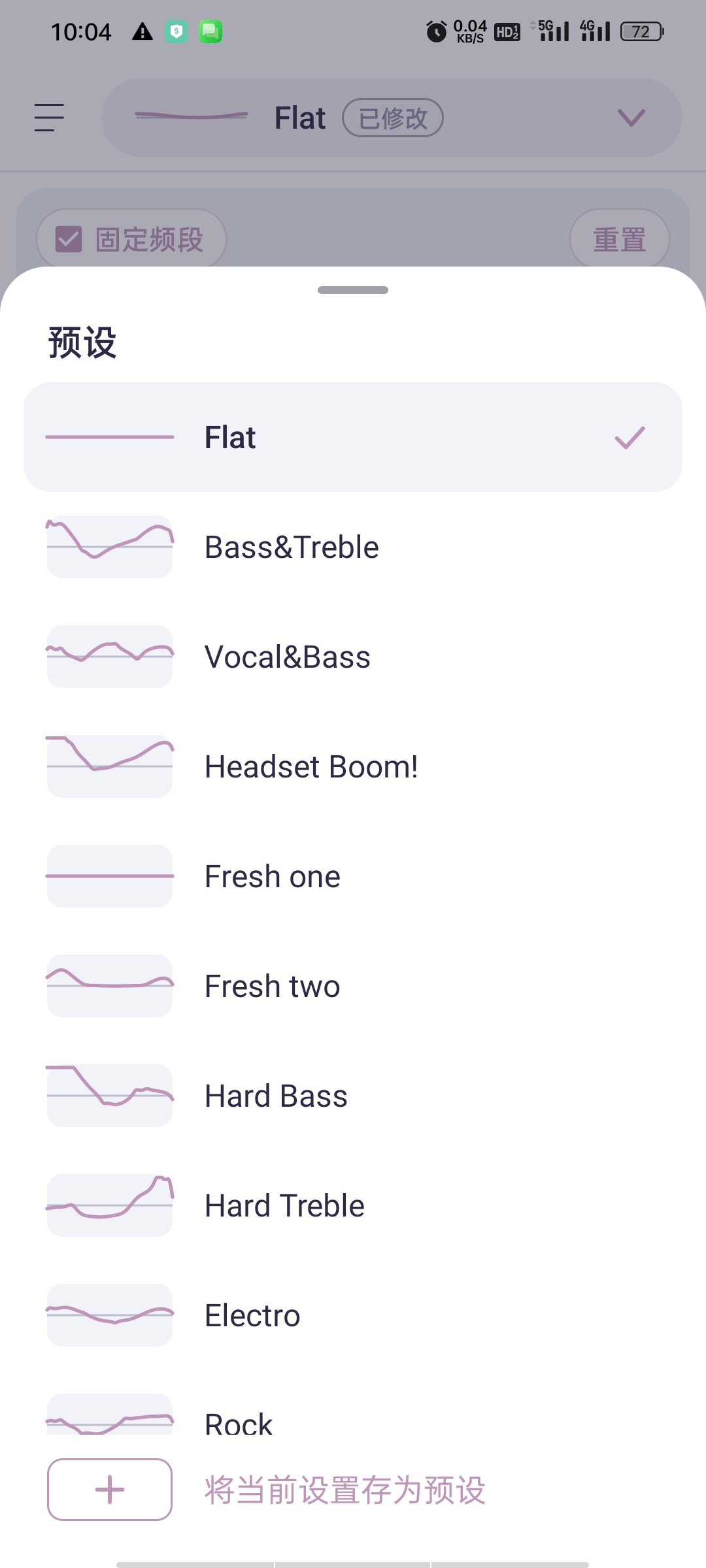706x1568 pixels.
Task: Click the Vocal&Bass curve thumbnail
Action: (x=110, y=657)
